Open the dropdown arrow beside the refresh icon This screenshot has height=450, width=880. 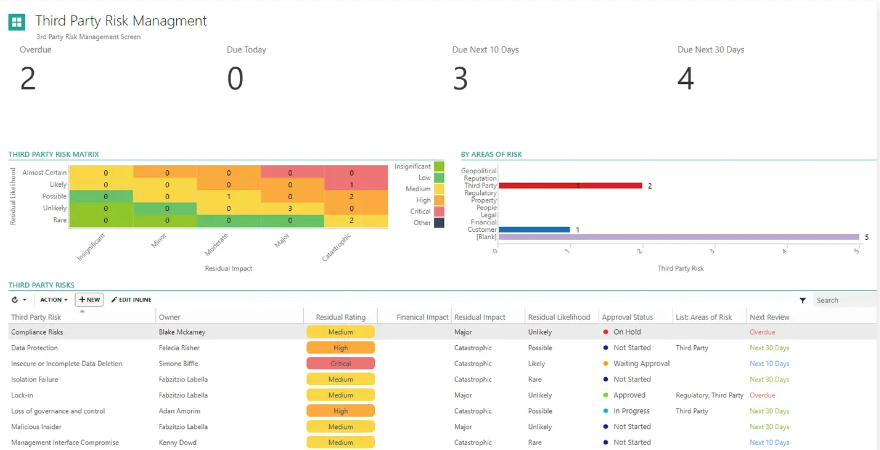(x=24, y=300)
